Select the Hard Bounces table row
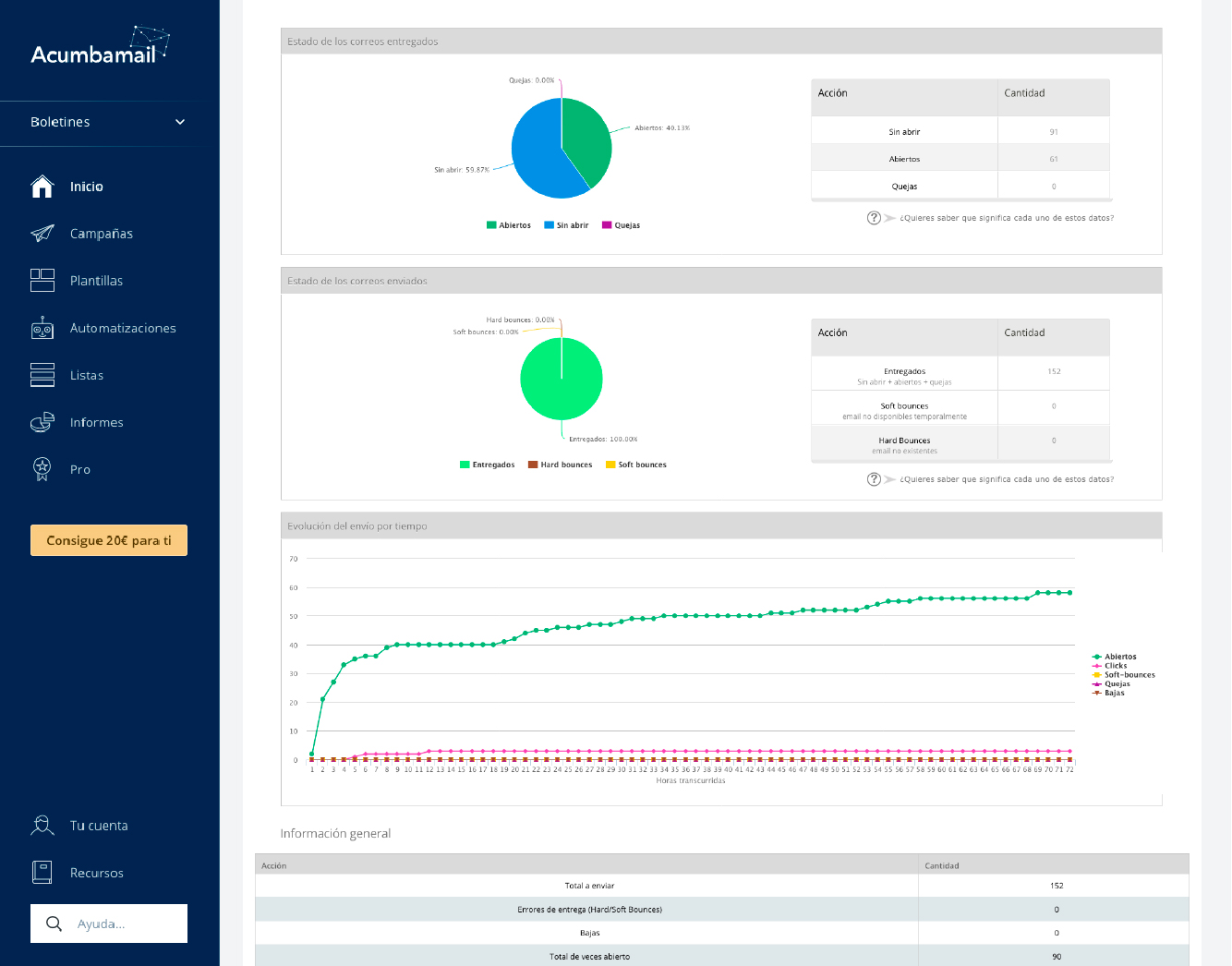 click(960, 444)
